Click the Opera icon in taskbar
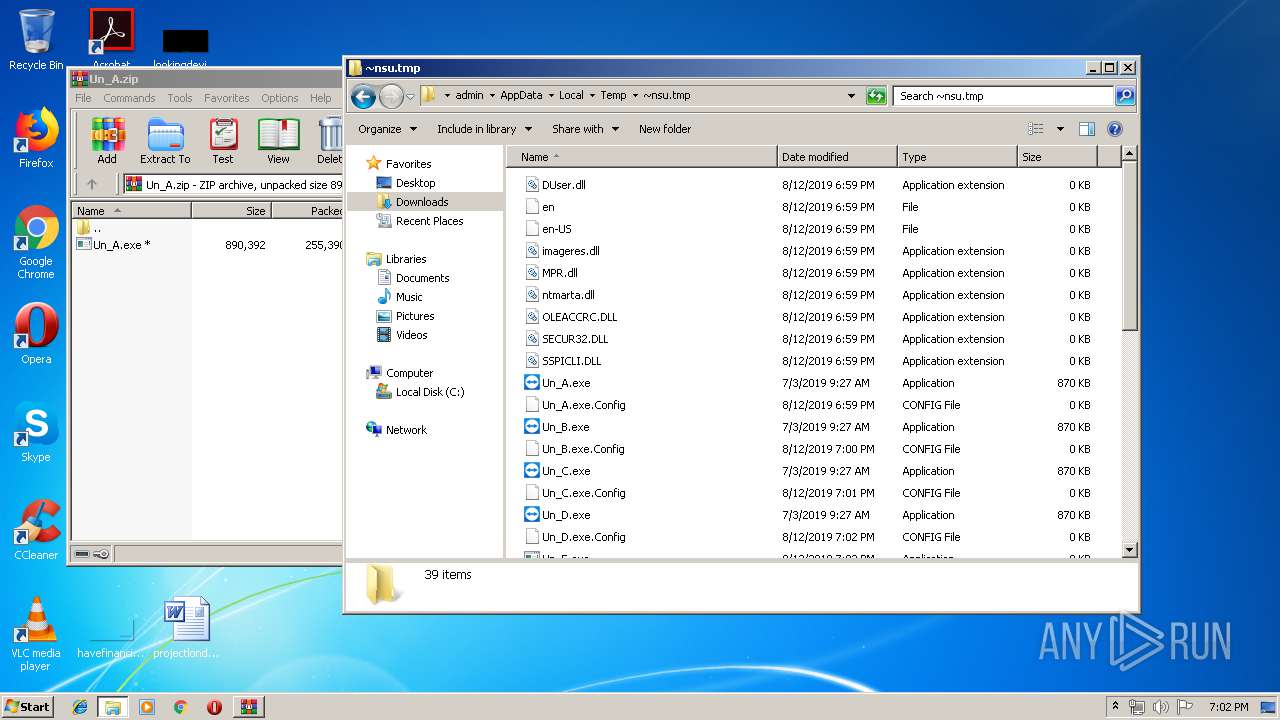This screenshot has height=720, width=1280. (x=214, y=707)
